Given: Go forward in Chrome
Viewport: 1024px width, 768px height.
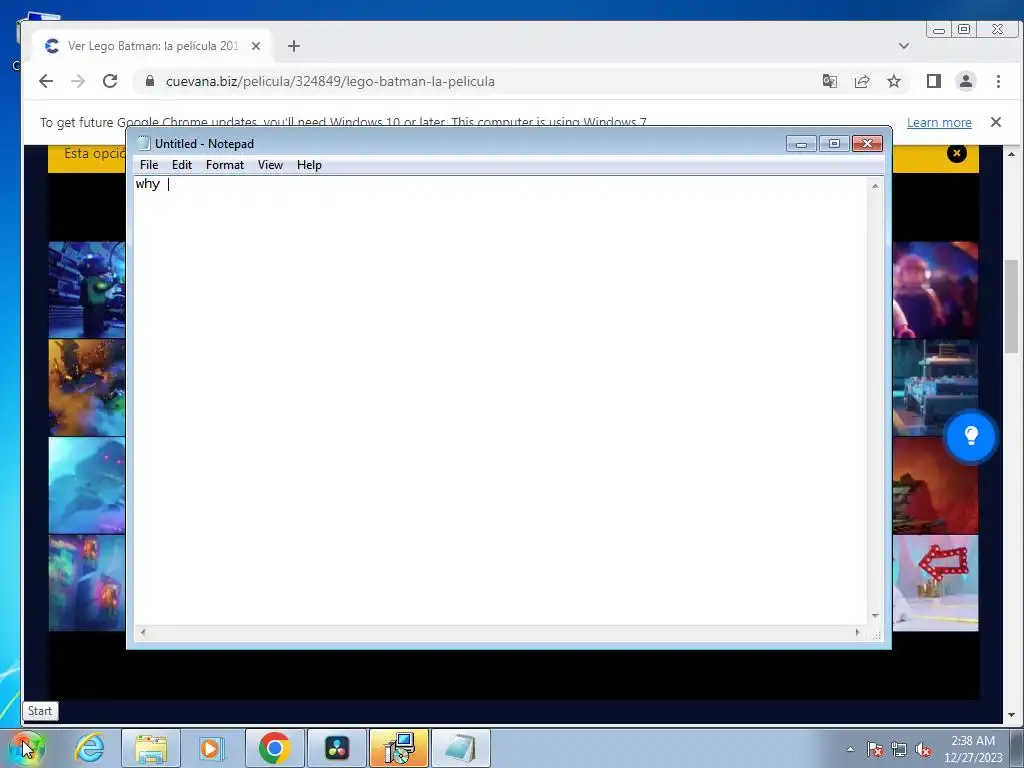Looking at the screenshot, I should tap(78, 81).
